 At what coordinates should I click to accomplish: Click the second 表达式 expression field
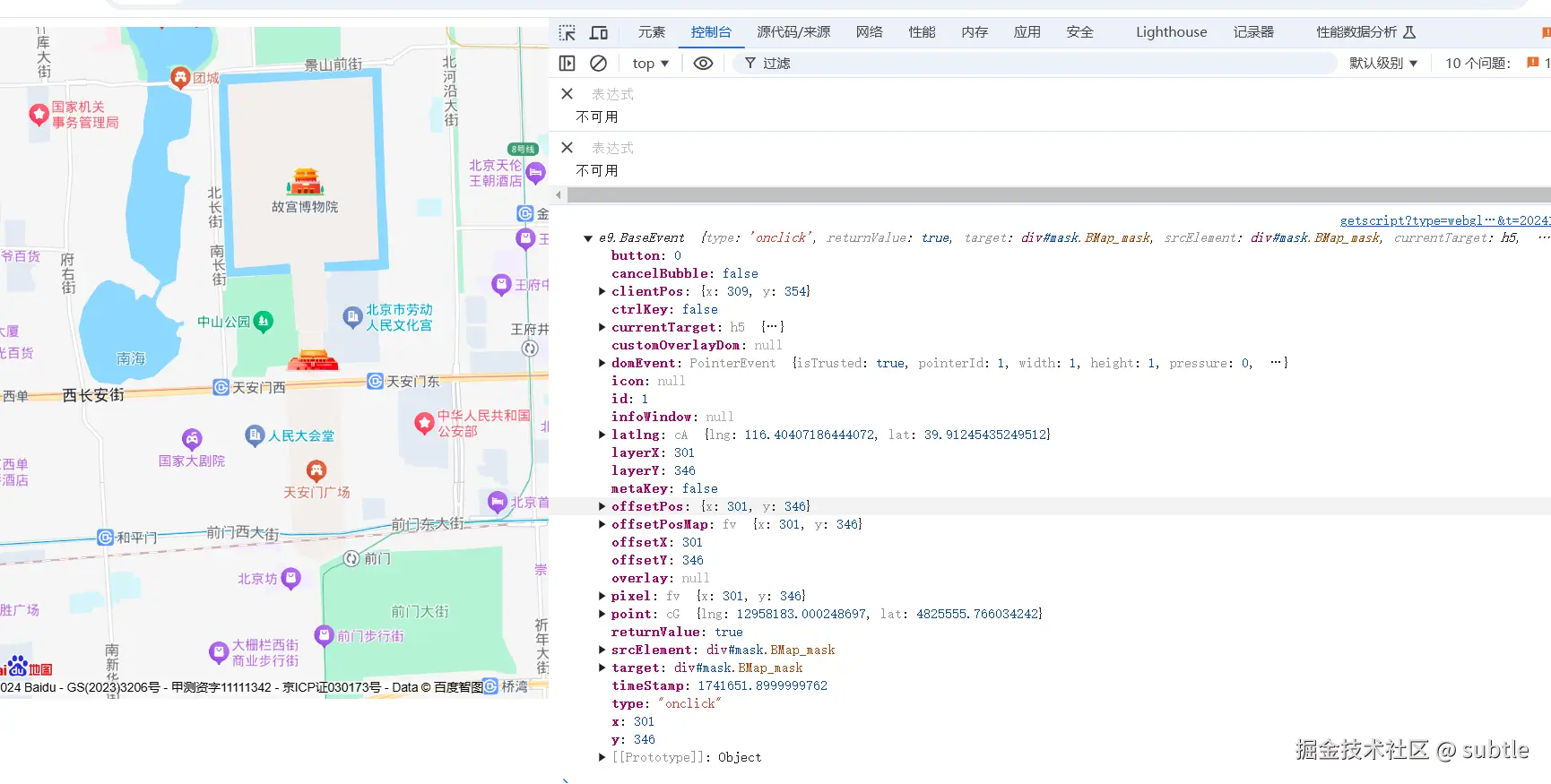tap(613, 148)
